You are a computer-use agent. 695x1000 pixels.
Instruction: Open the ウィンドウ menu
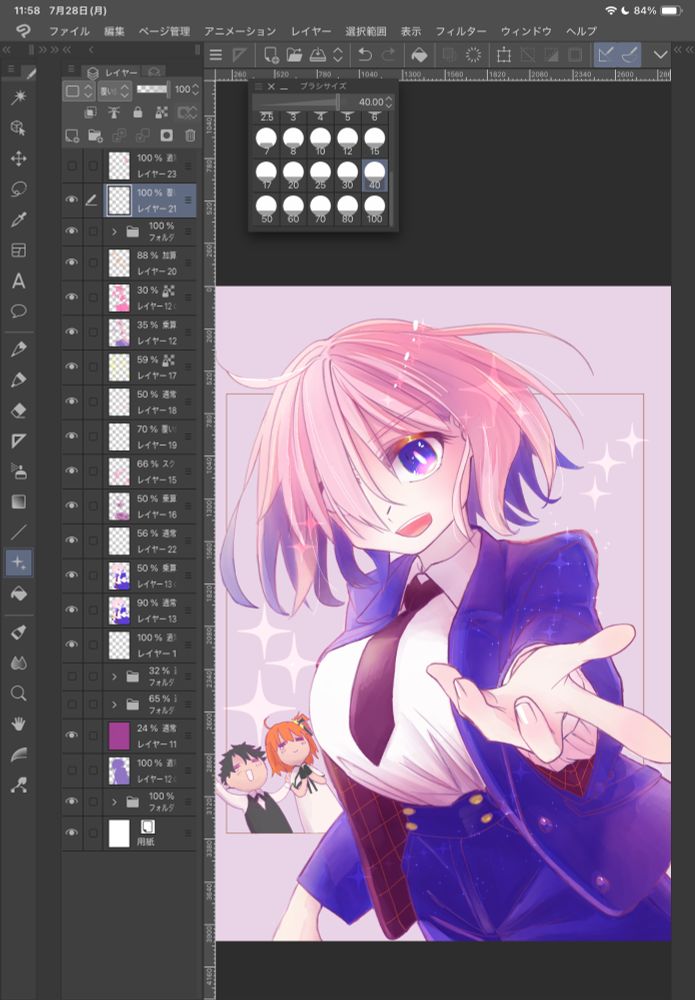[x=526, y=31]
